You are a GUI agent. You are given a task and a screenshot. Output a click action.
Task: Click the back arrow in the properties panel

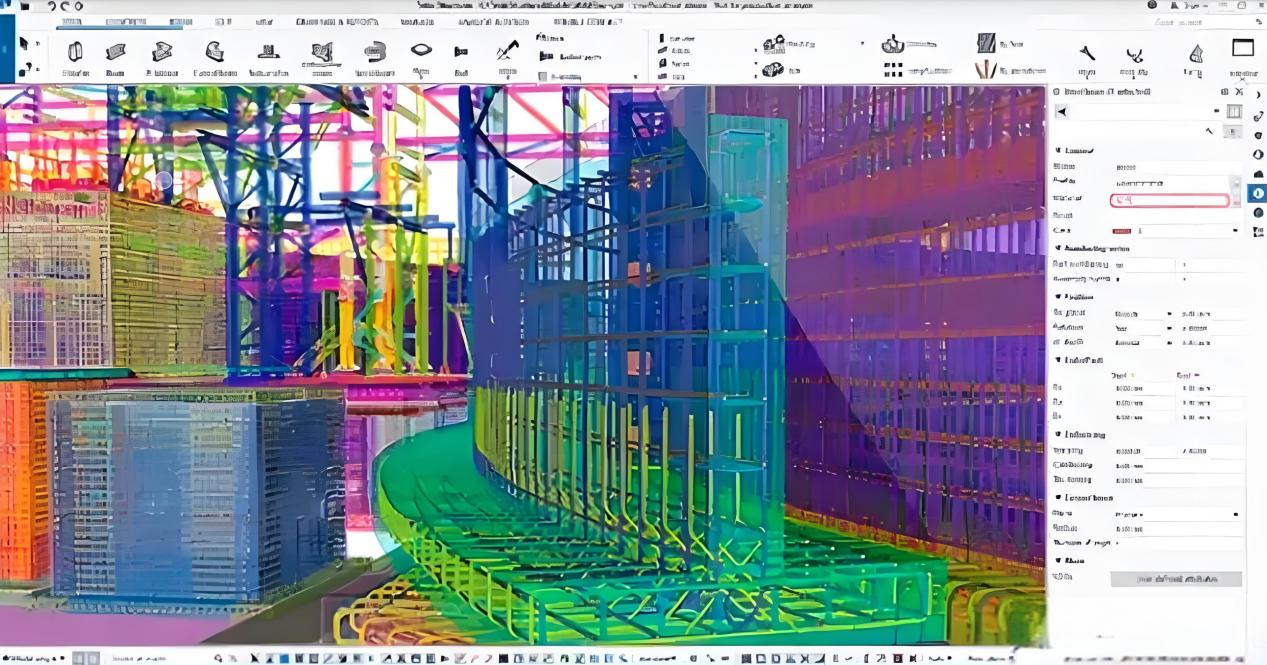(1061, 112)
